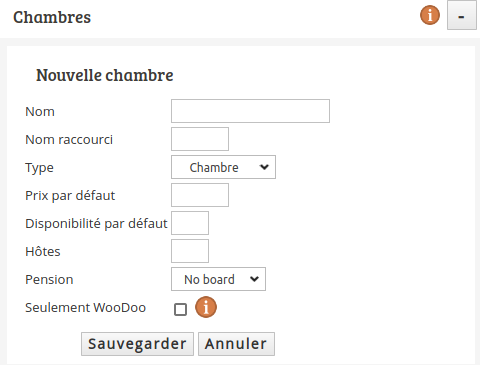The height and width of the screenshot is (365, 480).
Task: Click the Nouvelle chambre heading
Action: point(105,75)
